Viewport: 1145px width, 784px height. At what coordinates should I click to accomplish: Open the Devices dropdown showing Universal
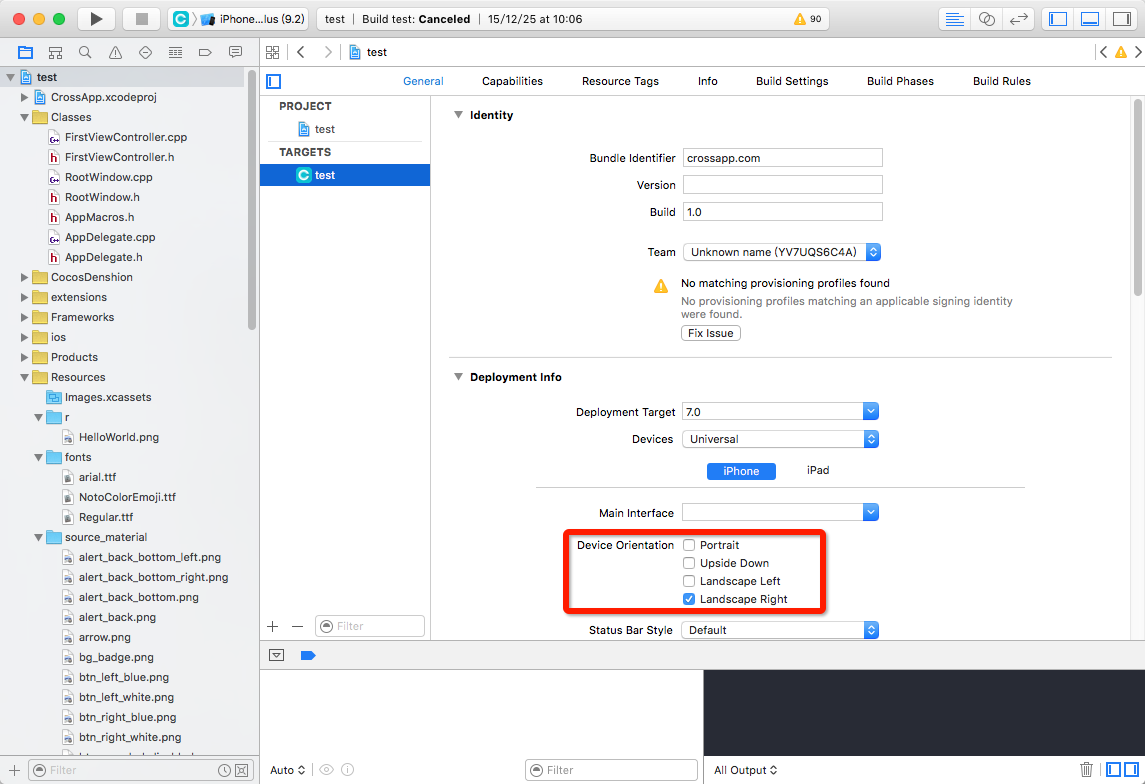(780, 439)
